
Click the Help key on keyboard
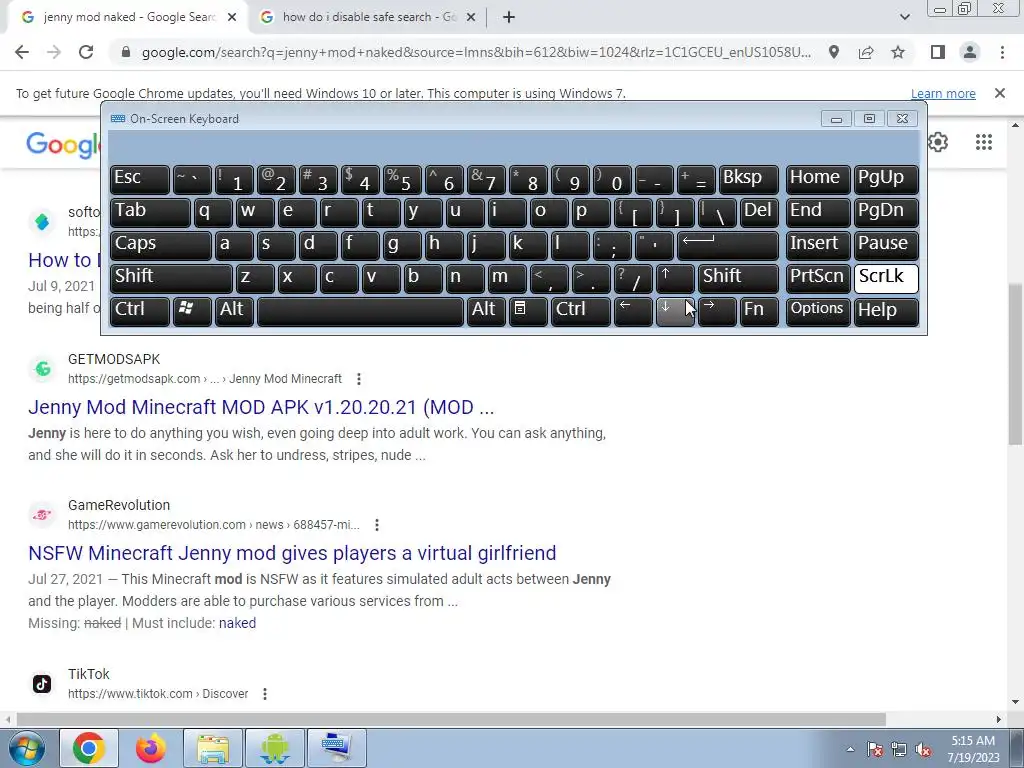click(886, 311)
